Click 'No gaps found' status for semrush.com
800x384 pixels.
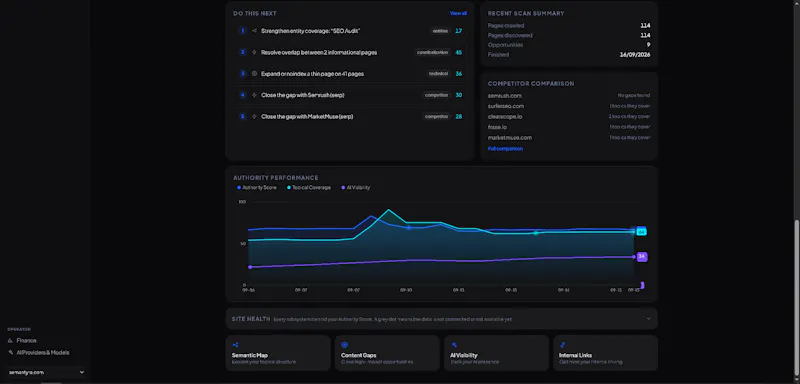(634, 95)
